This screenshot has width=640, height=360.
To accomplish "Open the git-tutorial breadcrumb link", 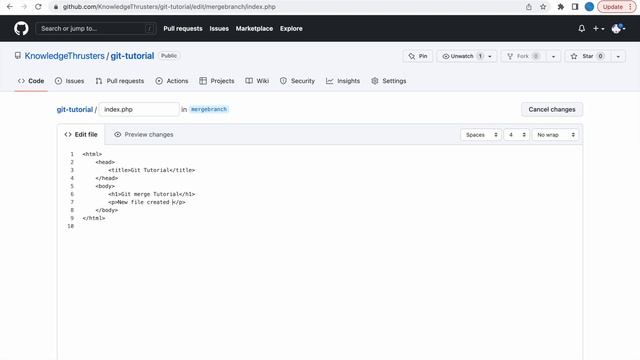I will [75, 109].
